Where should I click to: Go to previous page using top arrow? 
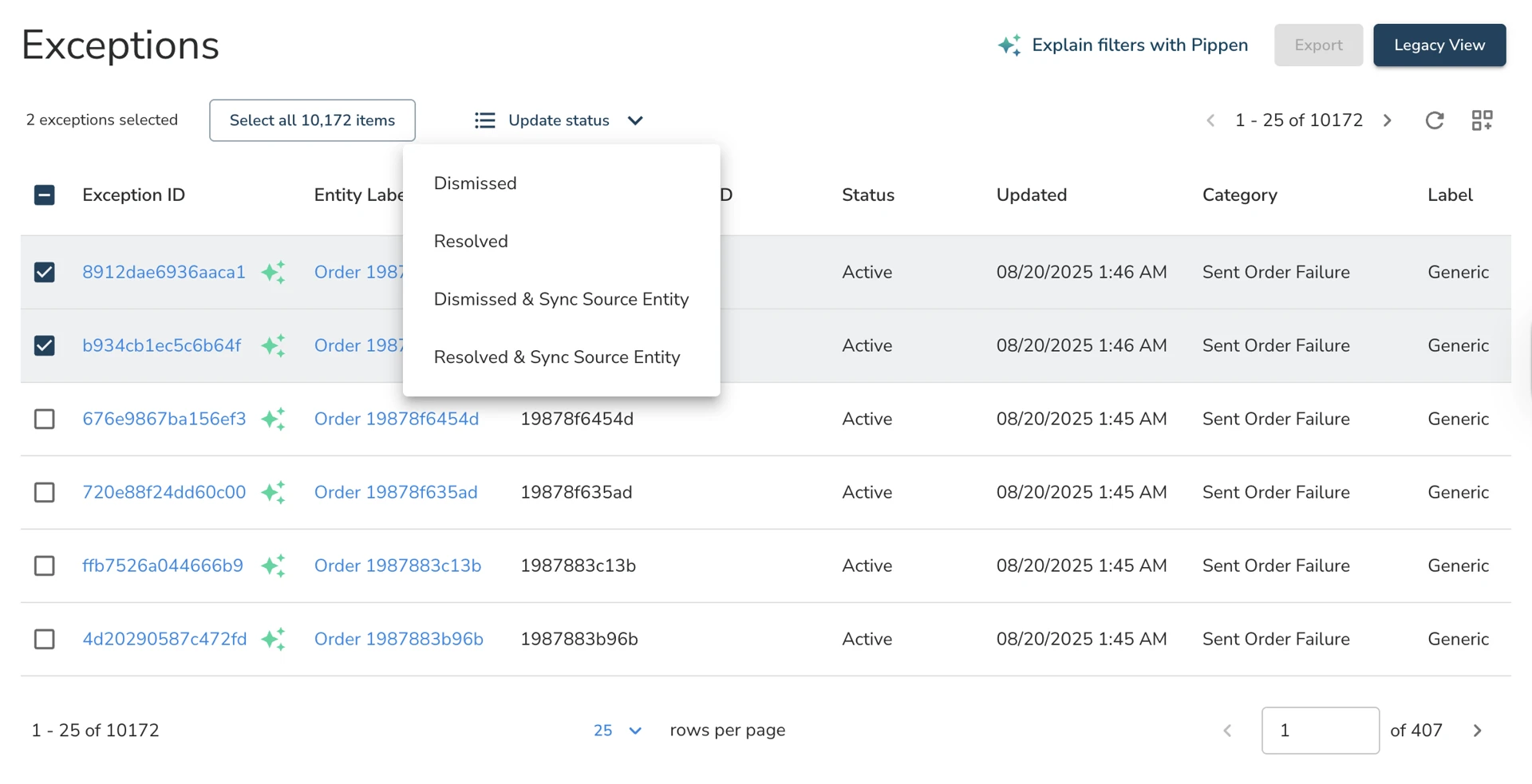1210,120
